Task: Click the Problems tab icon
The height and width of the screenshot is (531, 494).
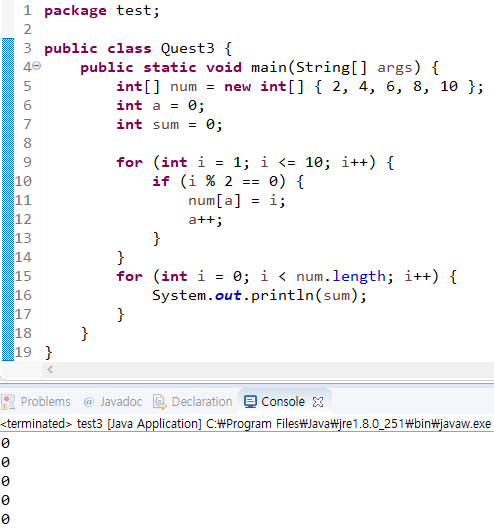Action: pos(8,402)
